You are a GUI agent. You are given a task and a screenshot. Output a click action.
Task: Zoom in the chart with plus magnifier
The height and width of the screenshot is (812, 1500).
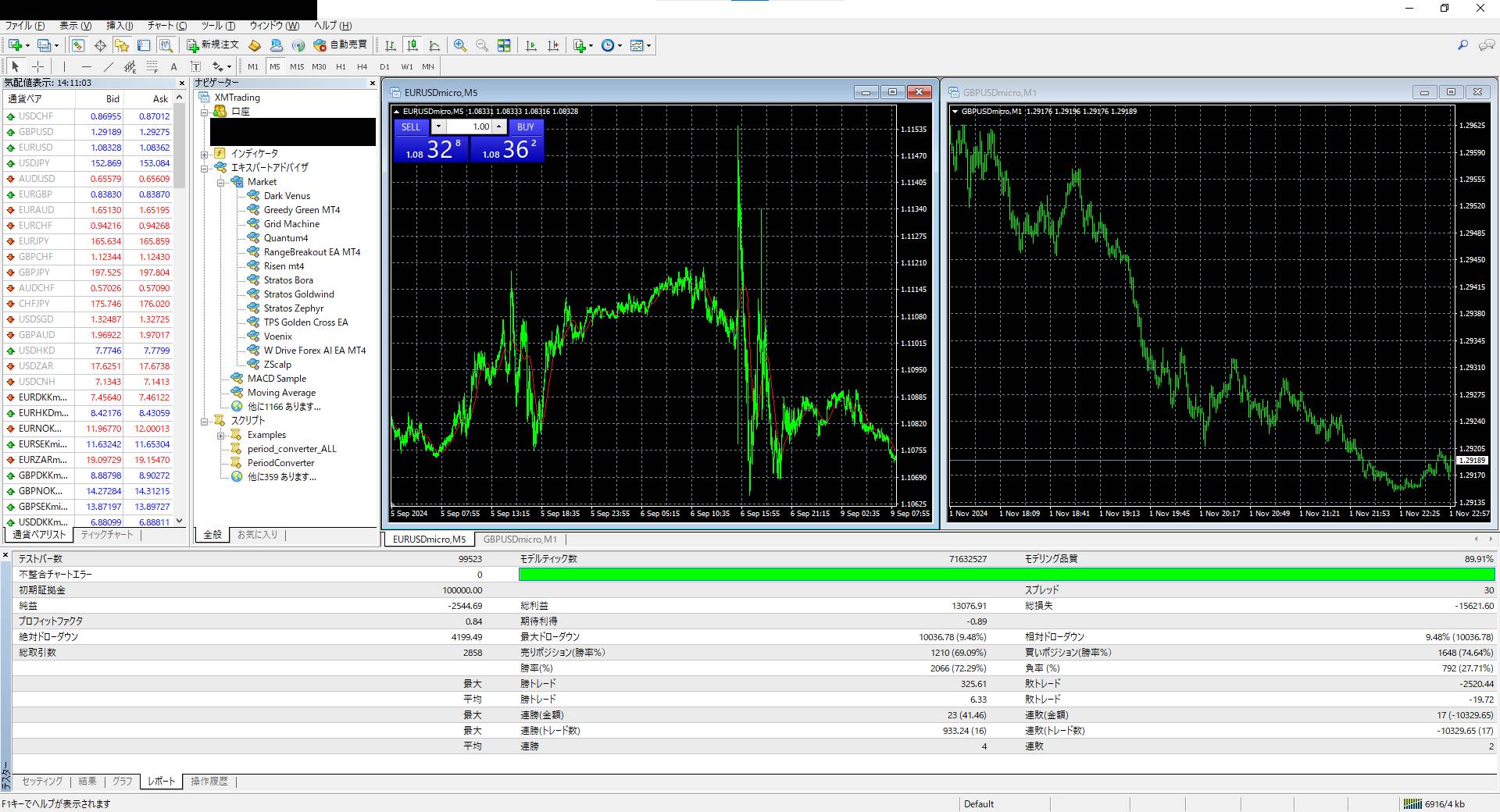460,45
